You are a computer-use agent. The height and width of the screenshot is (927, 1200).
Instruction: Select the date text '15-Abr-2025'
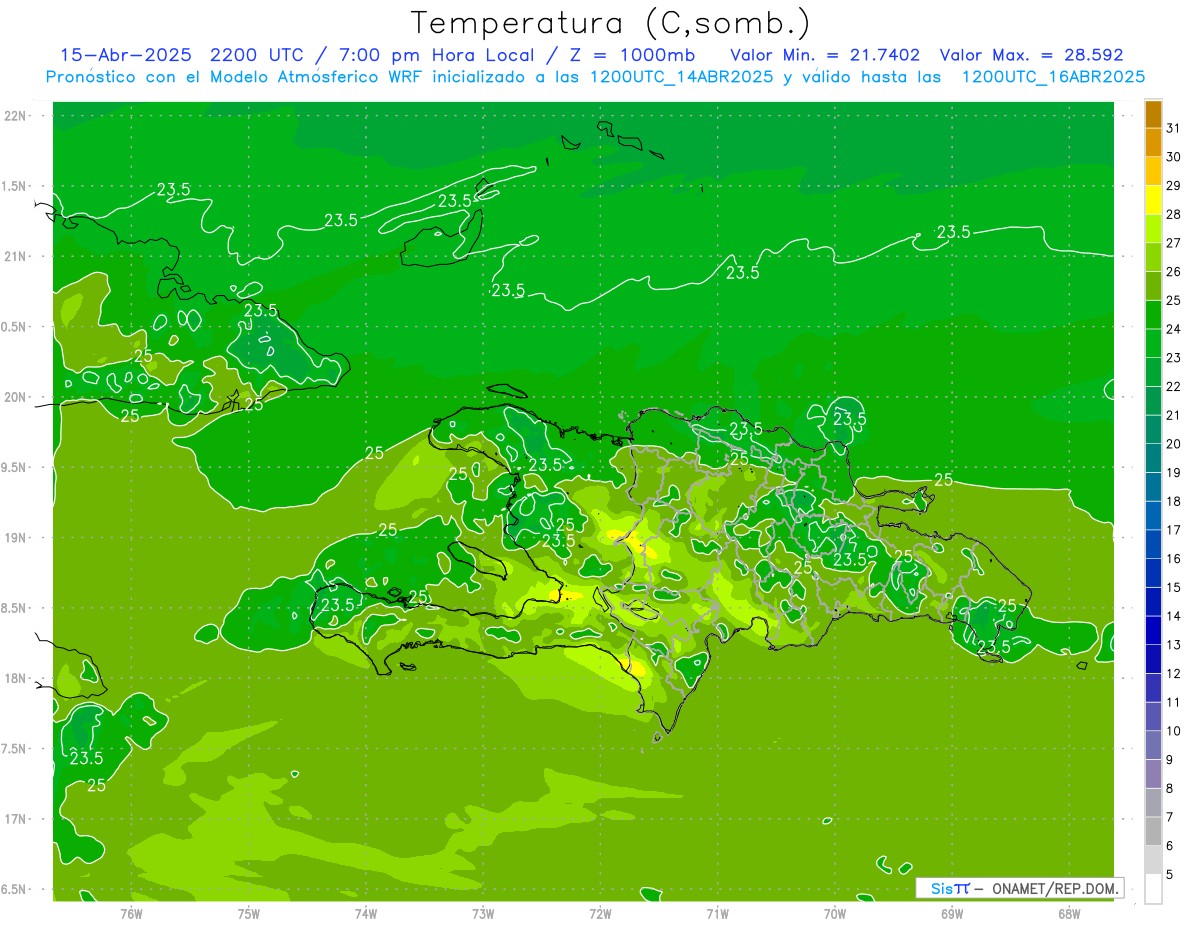point(126,55)
